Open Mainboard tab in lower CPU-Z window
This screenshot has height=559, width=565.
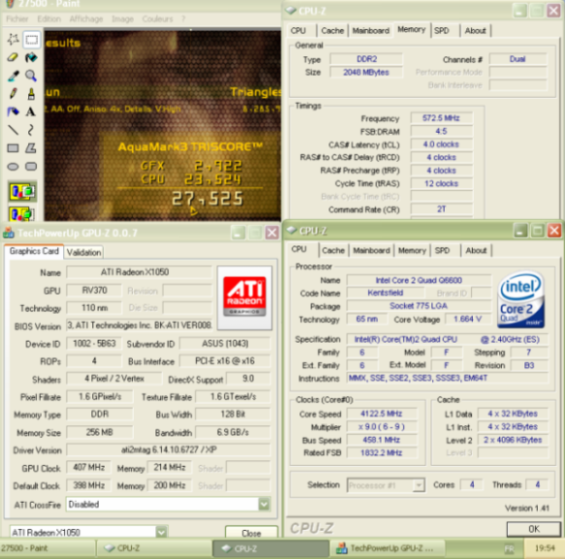[x=372, y=250]
